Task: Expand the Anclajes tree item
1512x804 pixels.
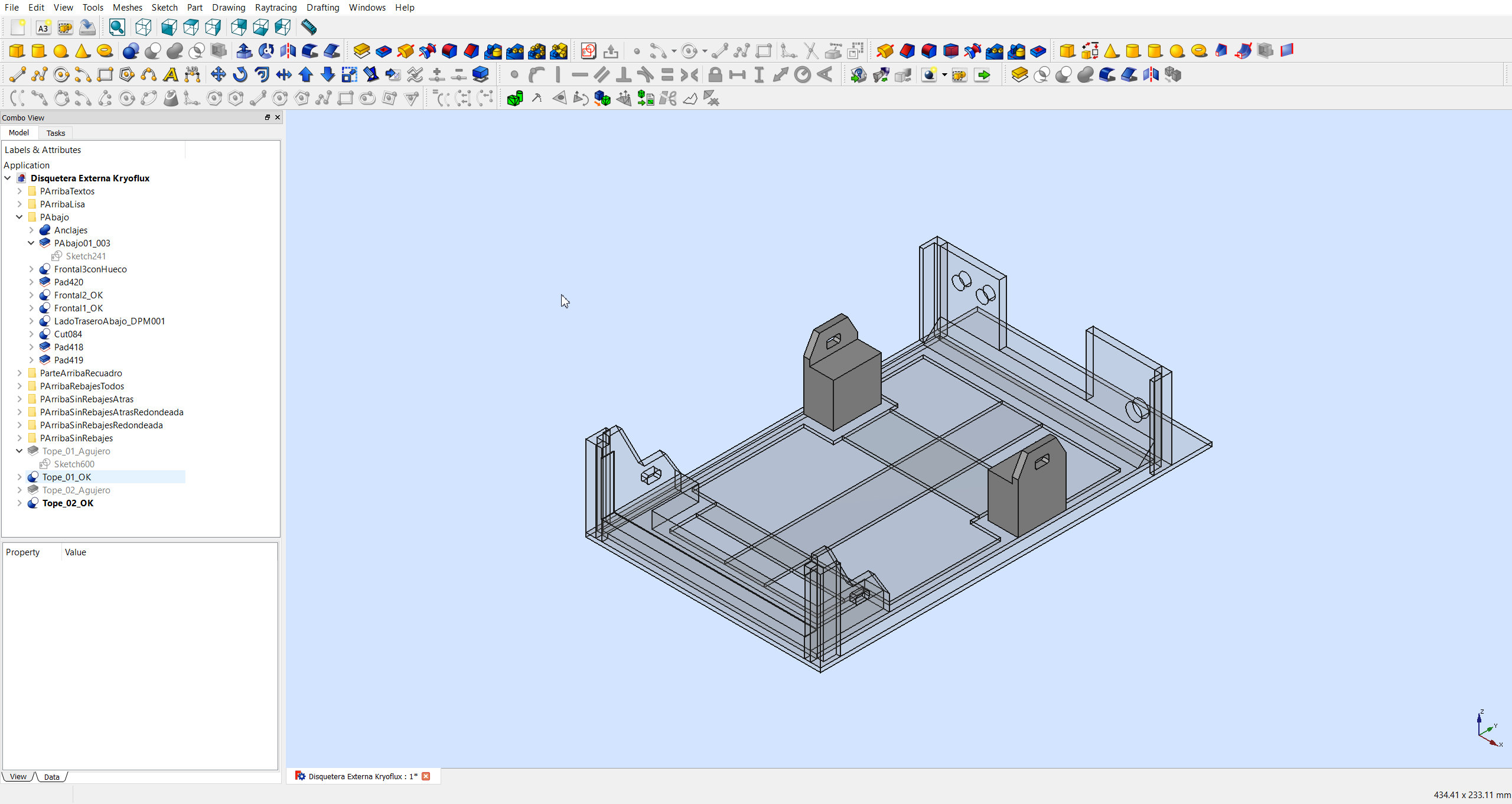Action: click(31, 230)
